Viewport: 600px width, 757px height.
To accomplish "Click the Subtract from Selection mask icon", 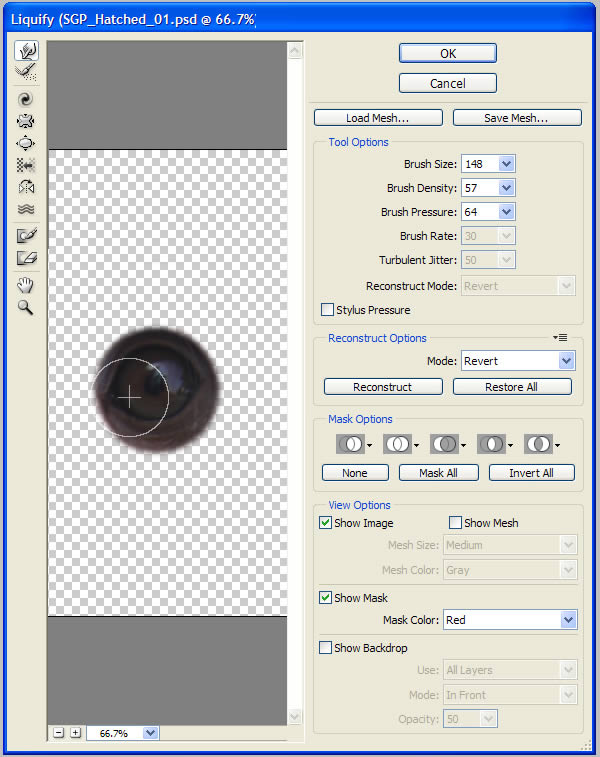I will (444, 444).
